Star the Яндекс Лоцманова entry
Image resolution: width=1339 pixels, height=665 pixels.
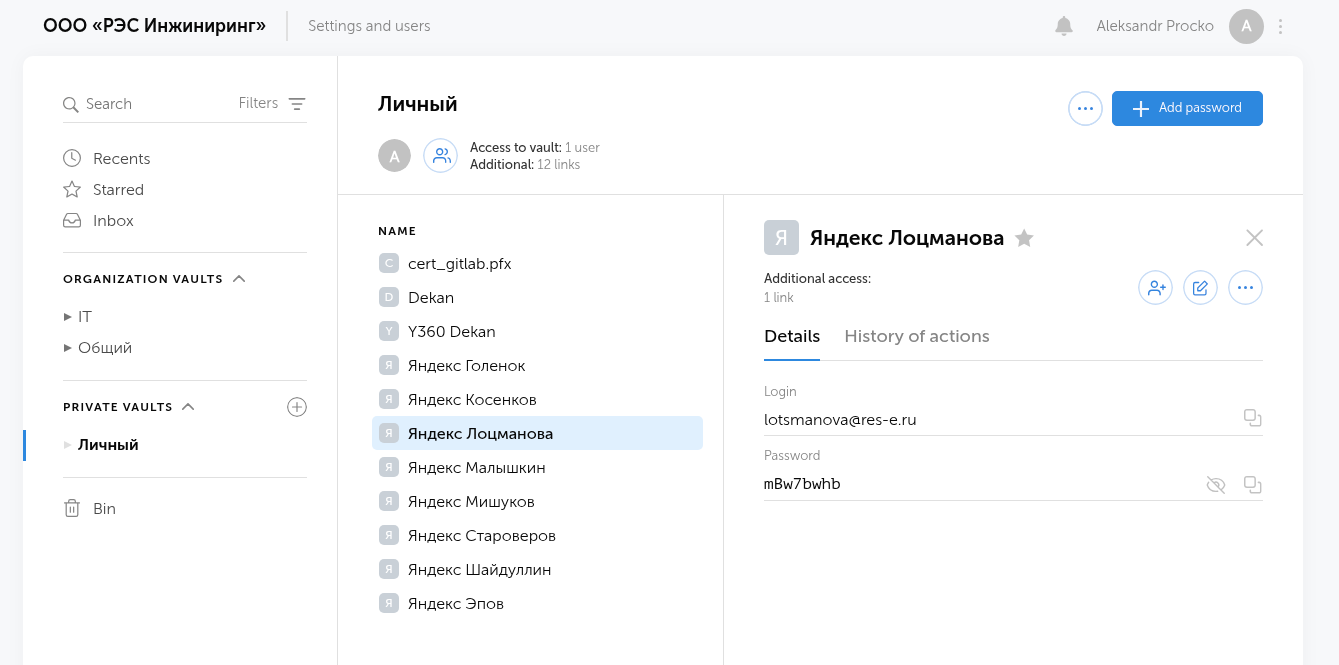pos(1024,238)
